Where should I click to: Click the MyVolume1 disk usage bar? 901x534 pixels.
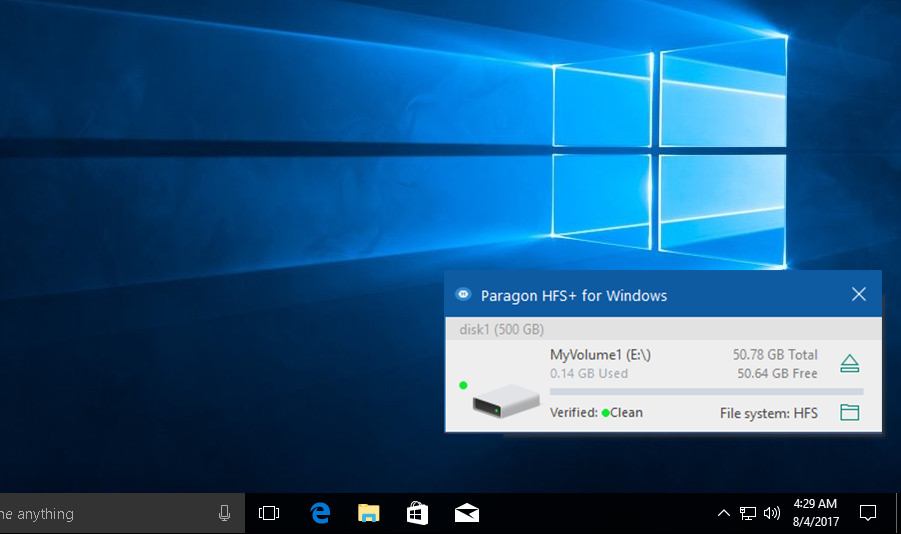(x=706, y=391)
